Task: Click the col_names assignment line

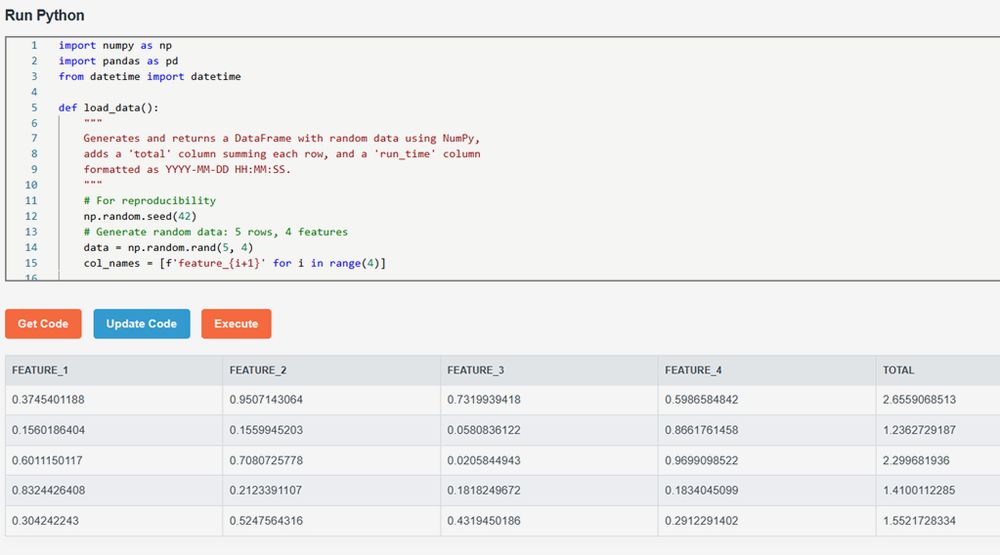Action: [x=235, y=263]
